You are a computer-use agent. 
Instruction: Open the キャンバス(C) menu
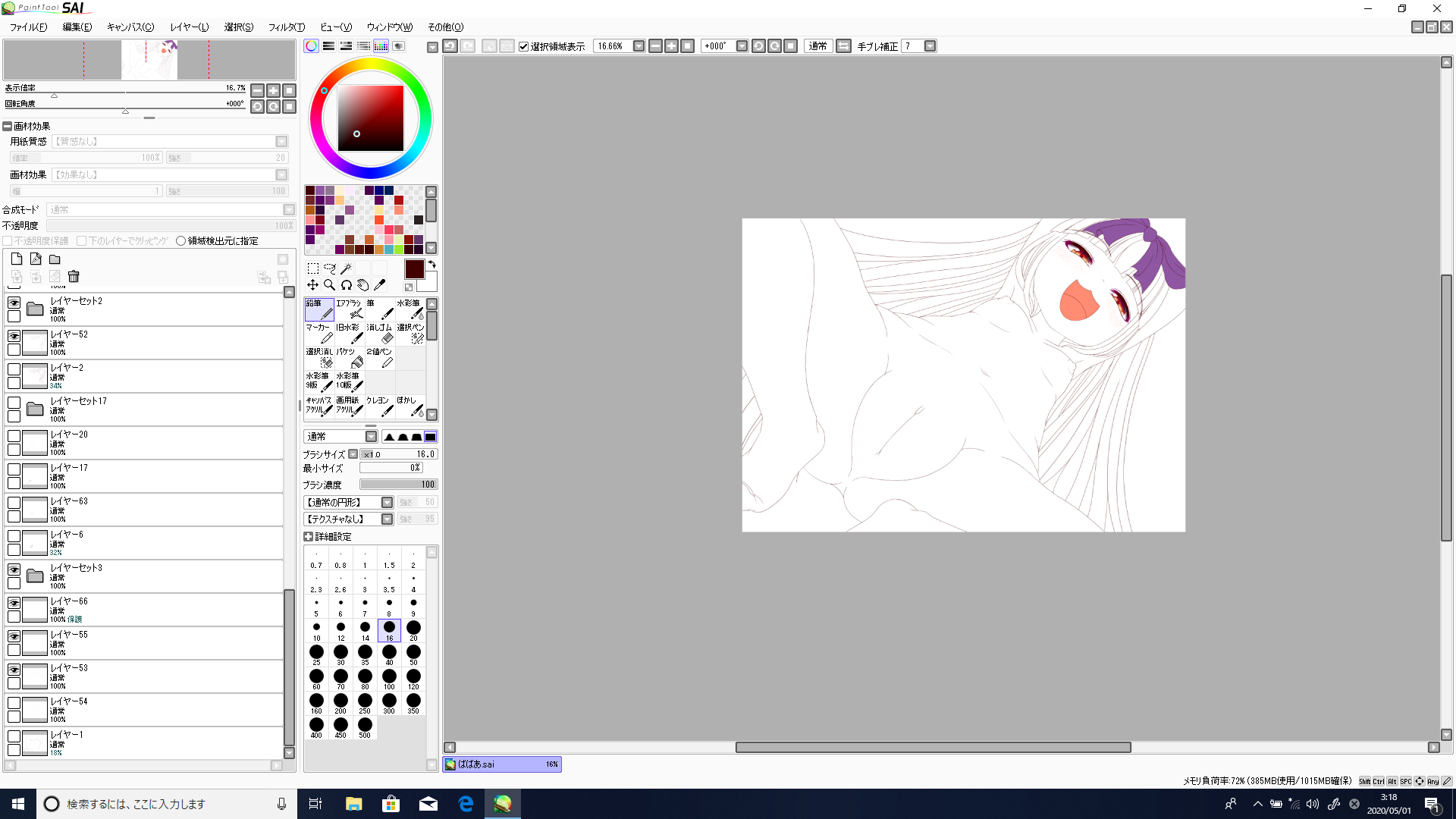coord(130,27)
